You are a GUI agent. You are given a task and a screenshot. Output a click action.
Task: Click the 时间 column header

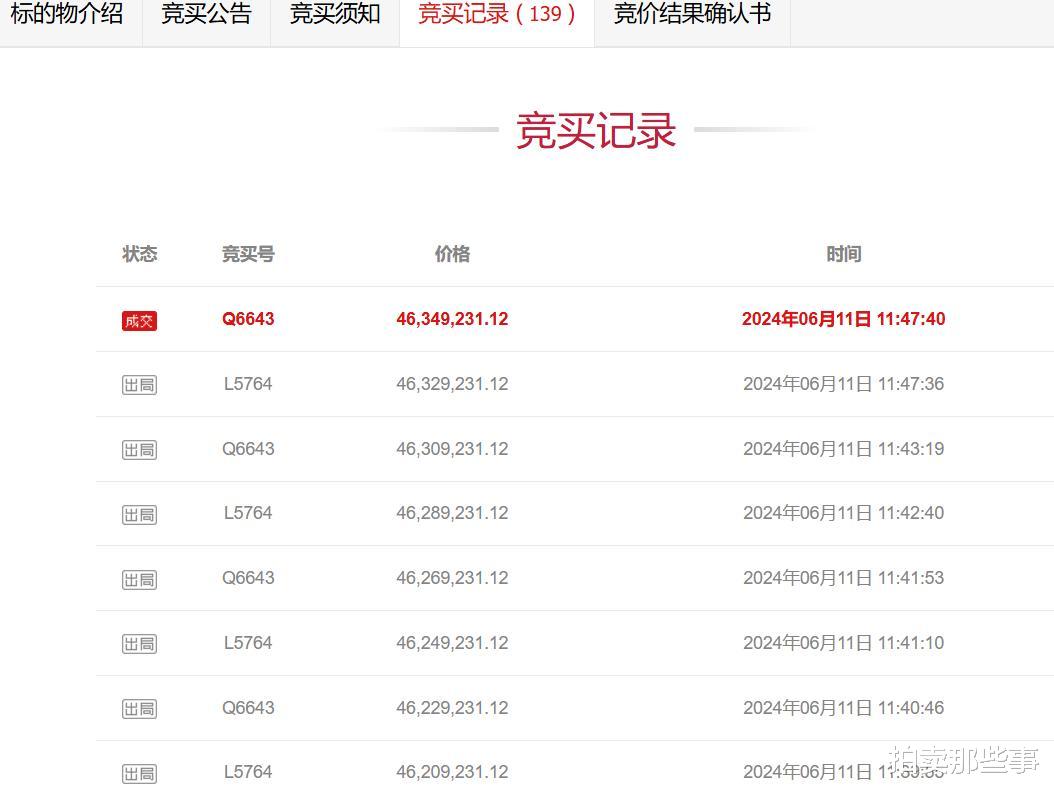tap(845, 254)
